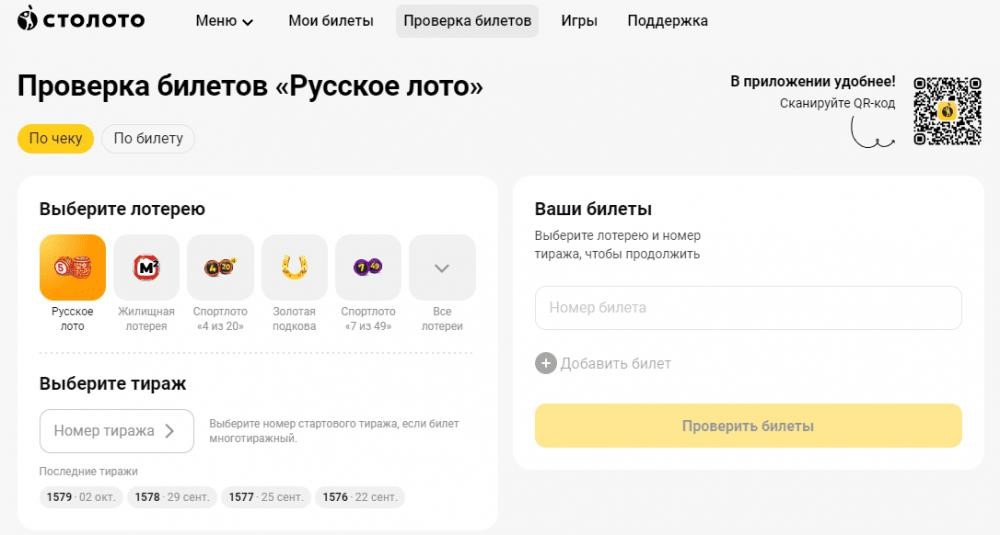Open the Мои билеты tab
The image size is (1000, 535).
330,21
